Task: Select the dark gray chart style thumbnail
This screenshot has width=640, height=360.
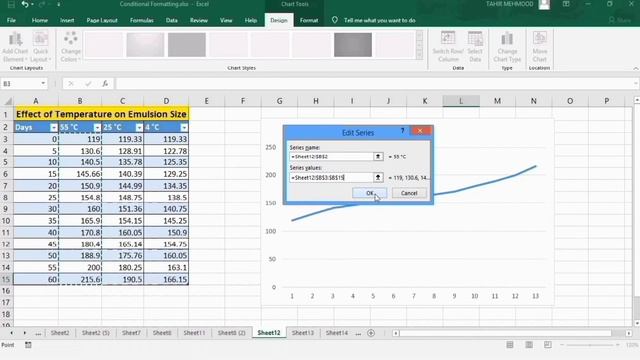Action: coord(353,45)
